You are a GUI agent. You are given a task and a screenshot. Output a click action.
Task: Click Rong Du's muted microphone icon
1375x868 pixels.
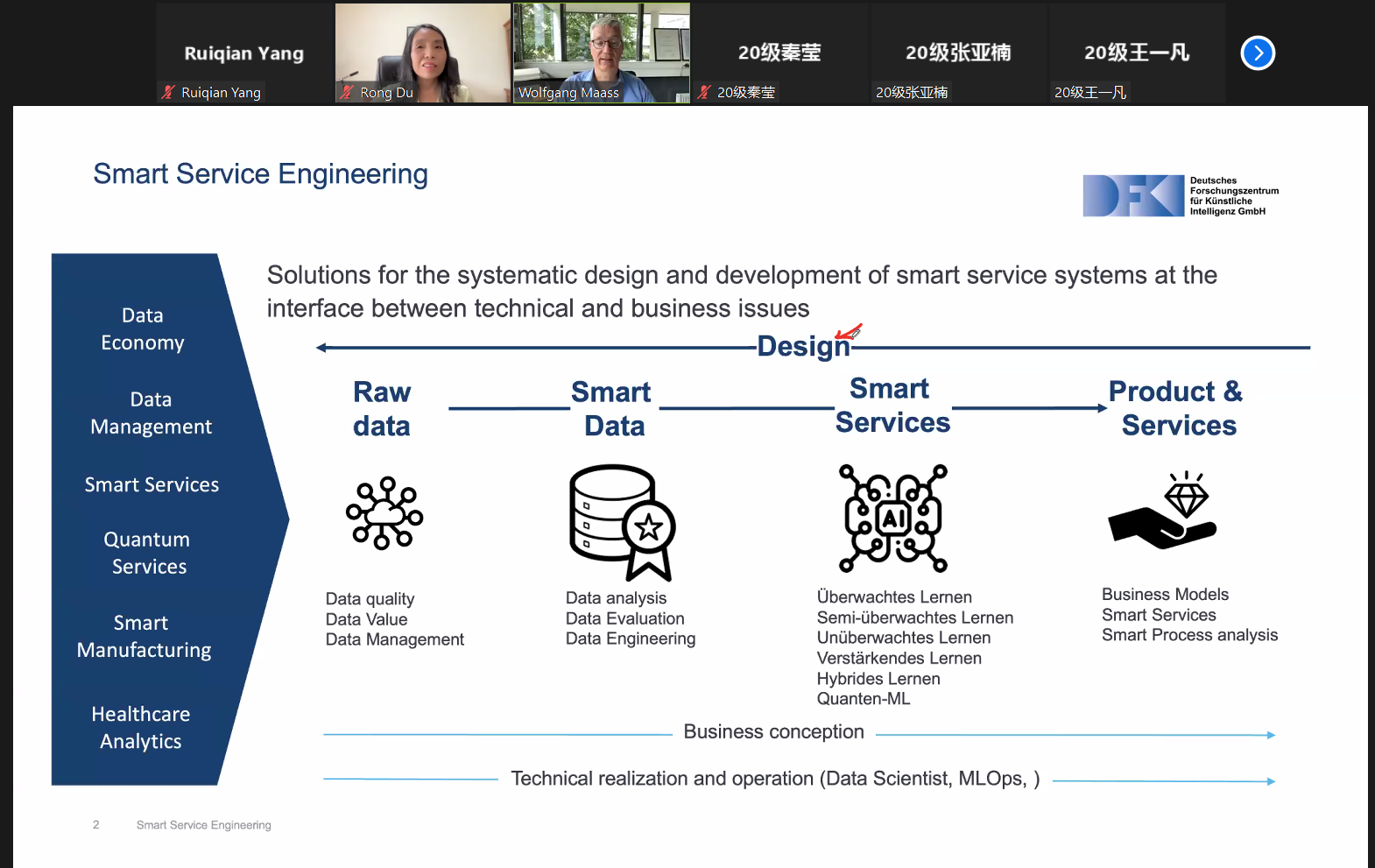click(348, 92)
